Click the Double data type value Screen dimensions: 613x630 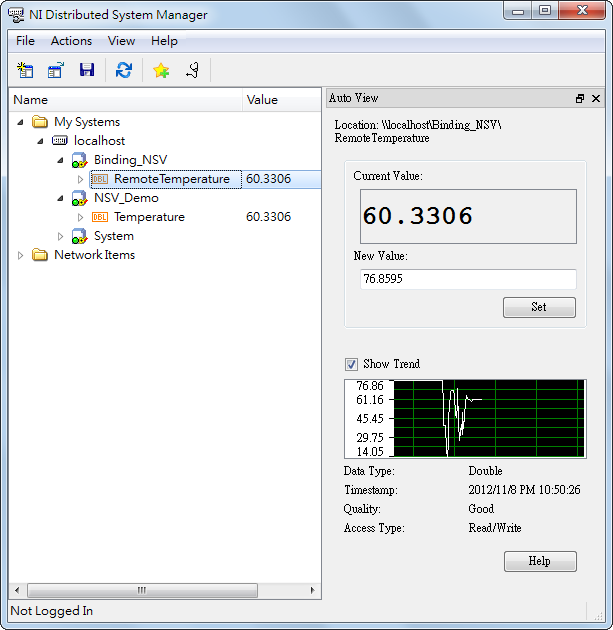coord(485,471)
